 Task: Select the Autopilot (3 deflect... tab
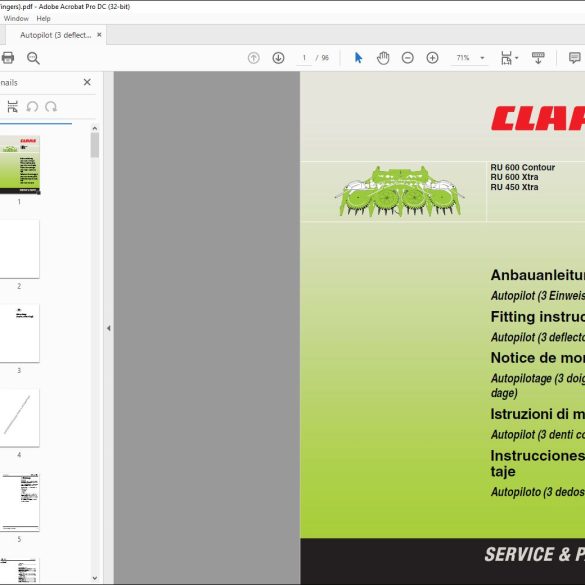coord(56,35)
